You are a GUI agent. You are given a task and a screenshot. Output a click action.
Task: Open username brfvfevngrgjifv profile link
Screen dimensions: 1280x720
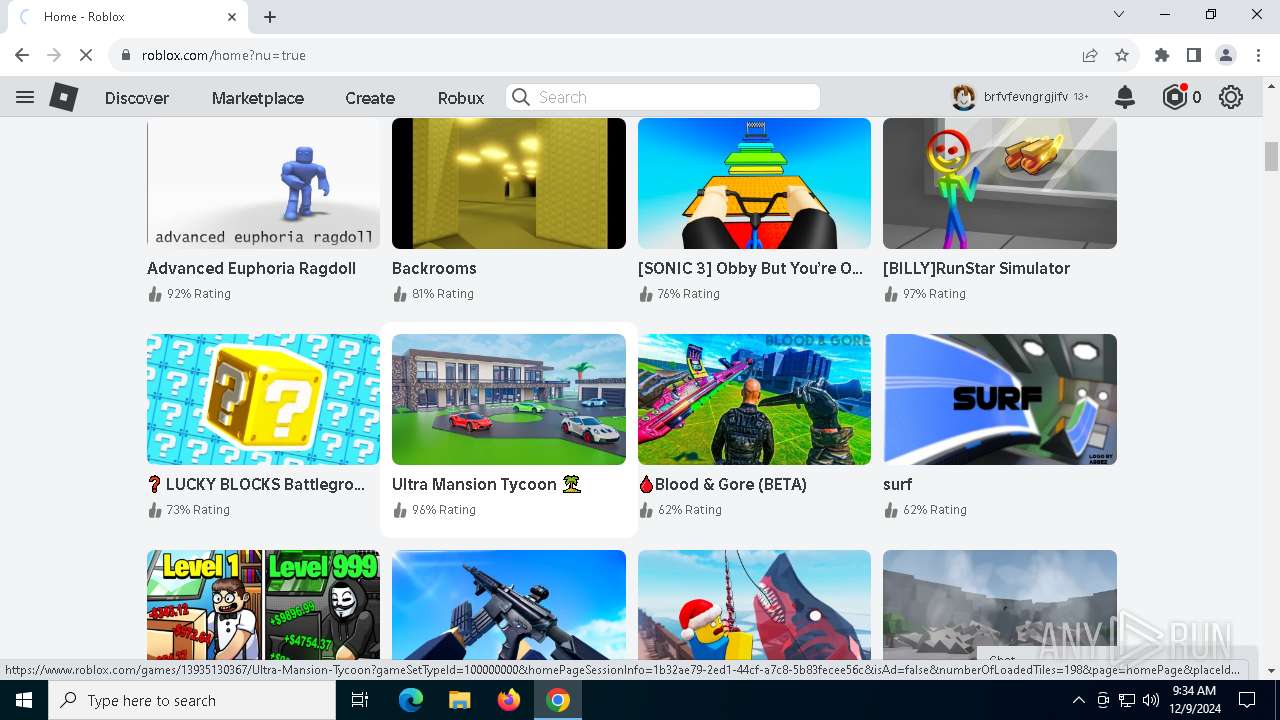tap(1025, 97)
